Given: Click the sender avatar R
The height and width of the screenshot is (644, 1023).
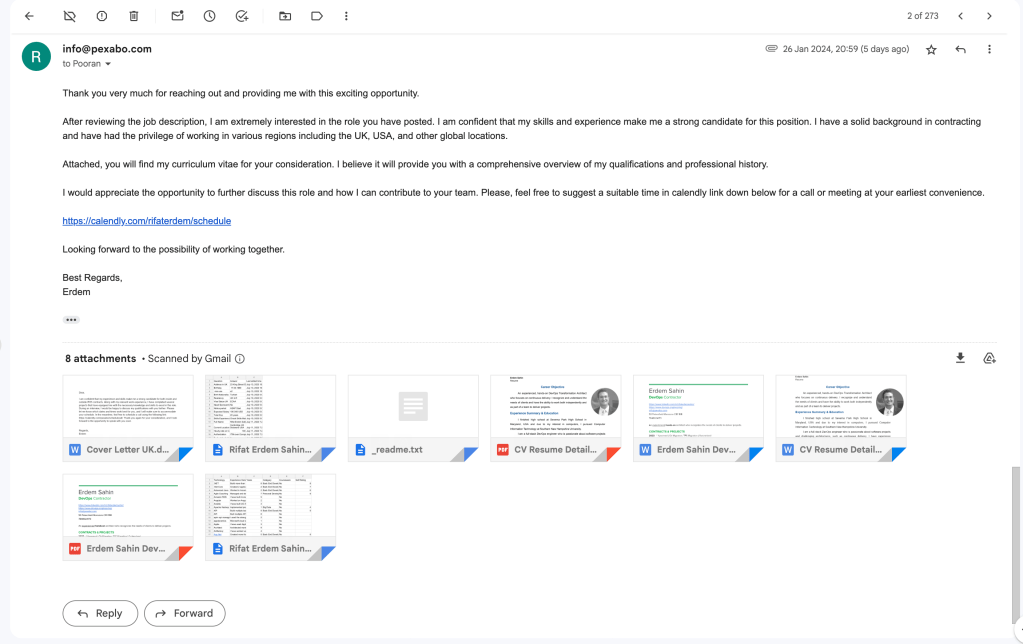Looking at the screenshot, I should tap(36, 56).
